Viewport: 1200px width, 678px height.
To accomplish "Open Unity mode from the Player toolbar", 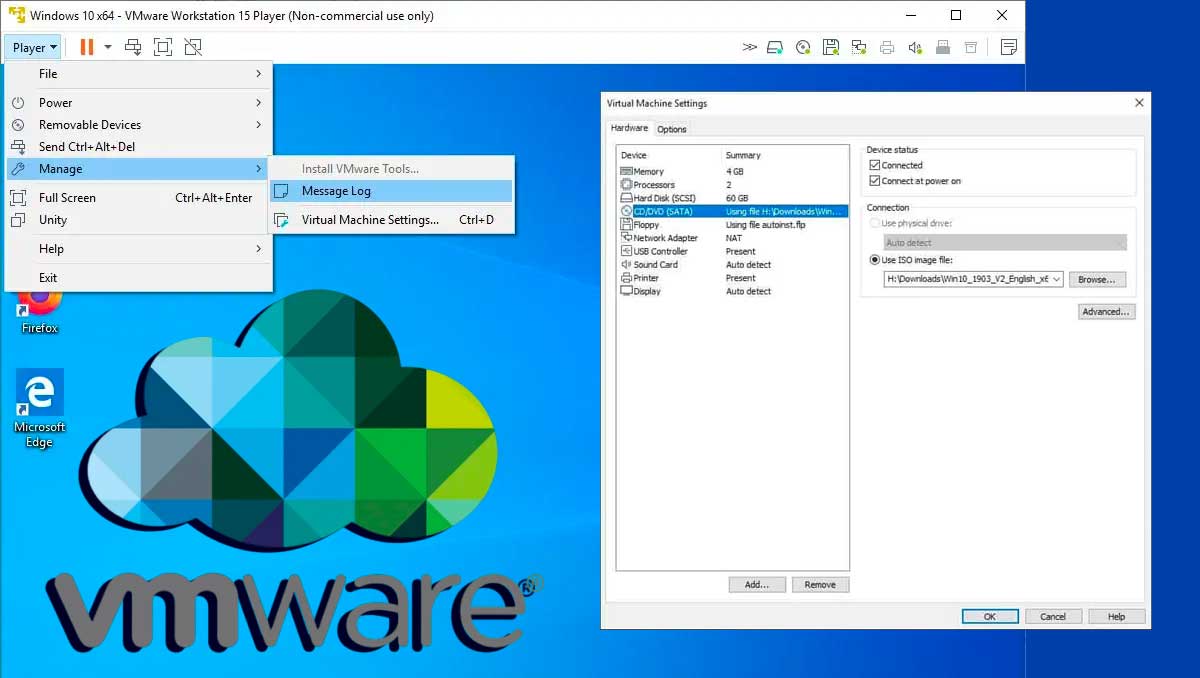I will [x=193, y=46].
